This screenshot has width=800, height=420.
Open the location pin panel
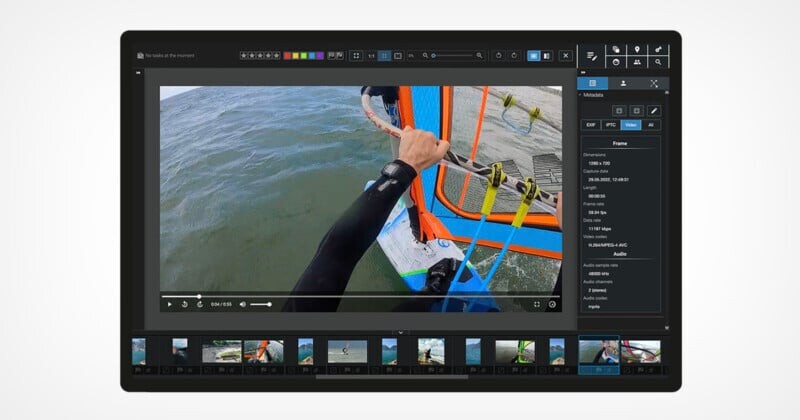click(636, 49)
